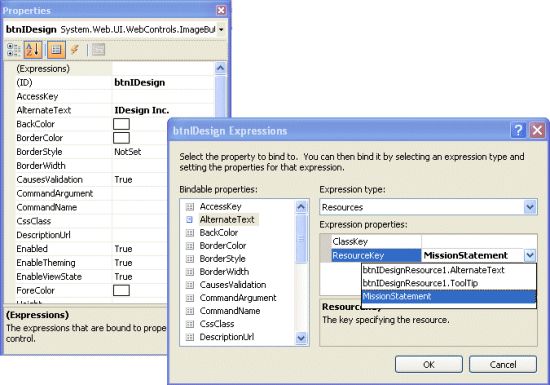Click the ClassKey value field
Image resolution: width=550 pixels, height=385 pixels.
coord(479,242)
